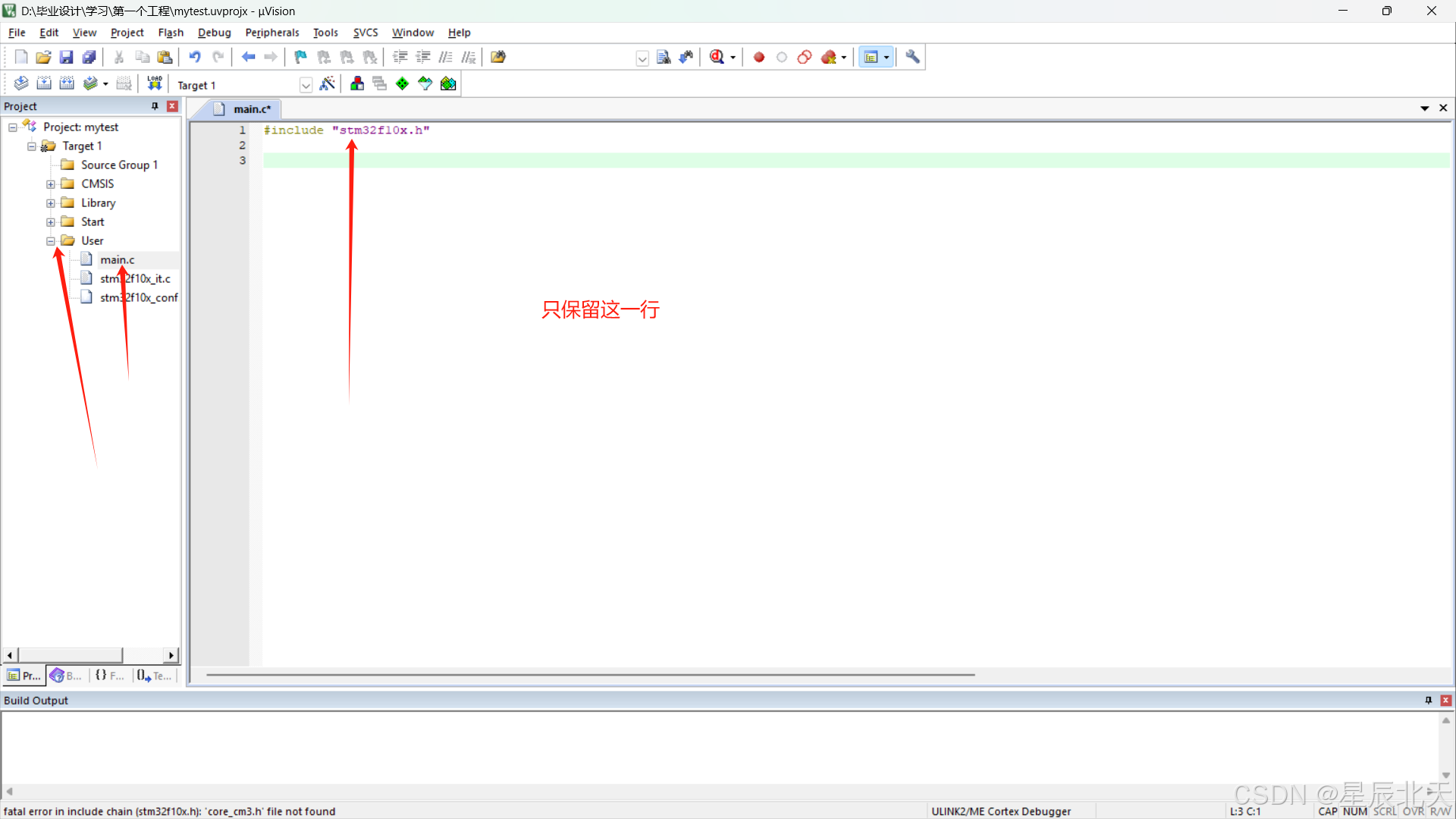Open the Flash menu
This screenshot has width=1456, height=819.
[x=171, y=33]
